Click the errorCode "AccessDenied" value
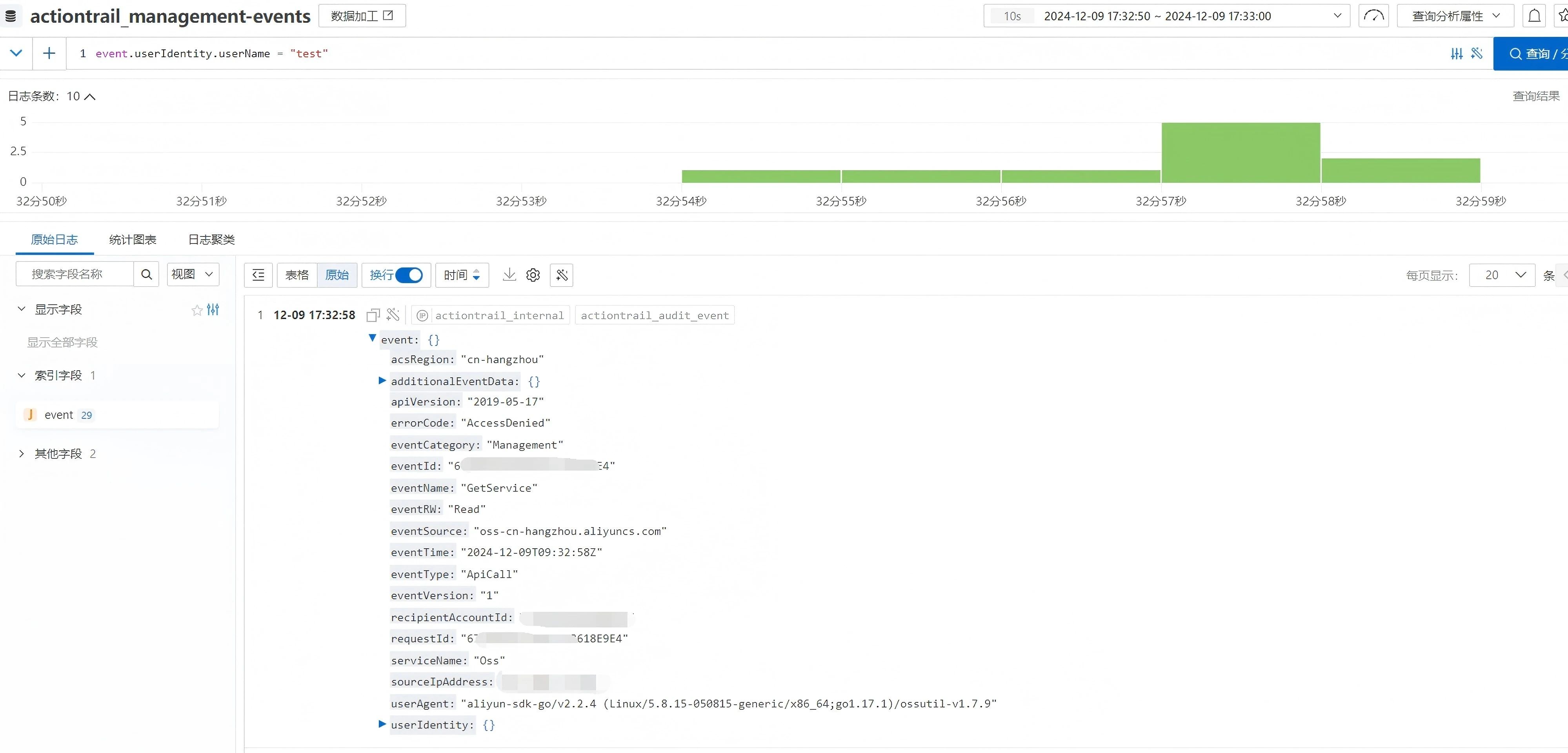The width and height of the screenshot is (1568, 753). click(x=505, y=423)
